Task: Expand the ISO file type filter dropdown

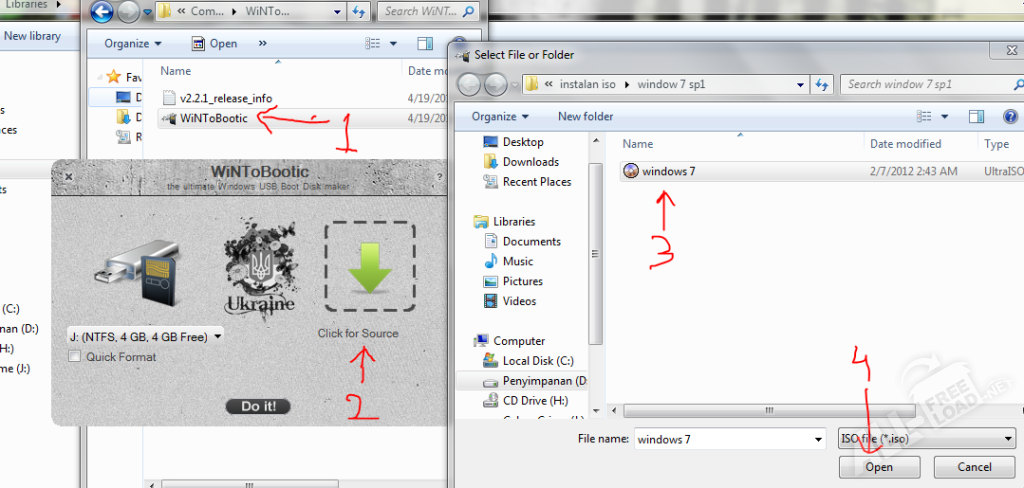Action: 926,439
